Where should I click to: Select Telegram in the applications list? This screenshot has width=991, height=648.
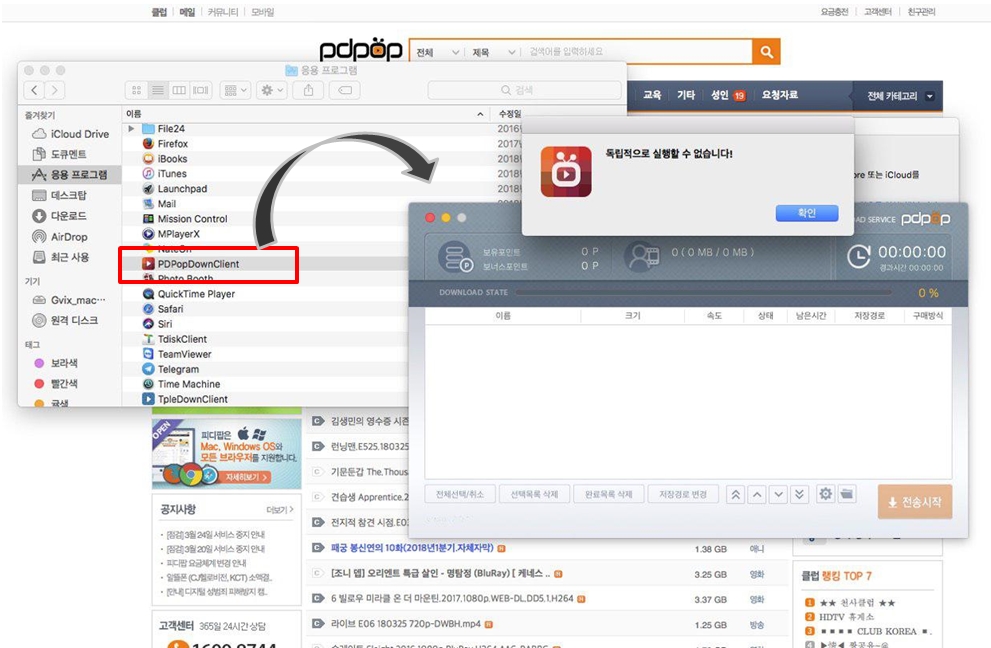pos(171,369)
